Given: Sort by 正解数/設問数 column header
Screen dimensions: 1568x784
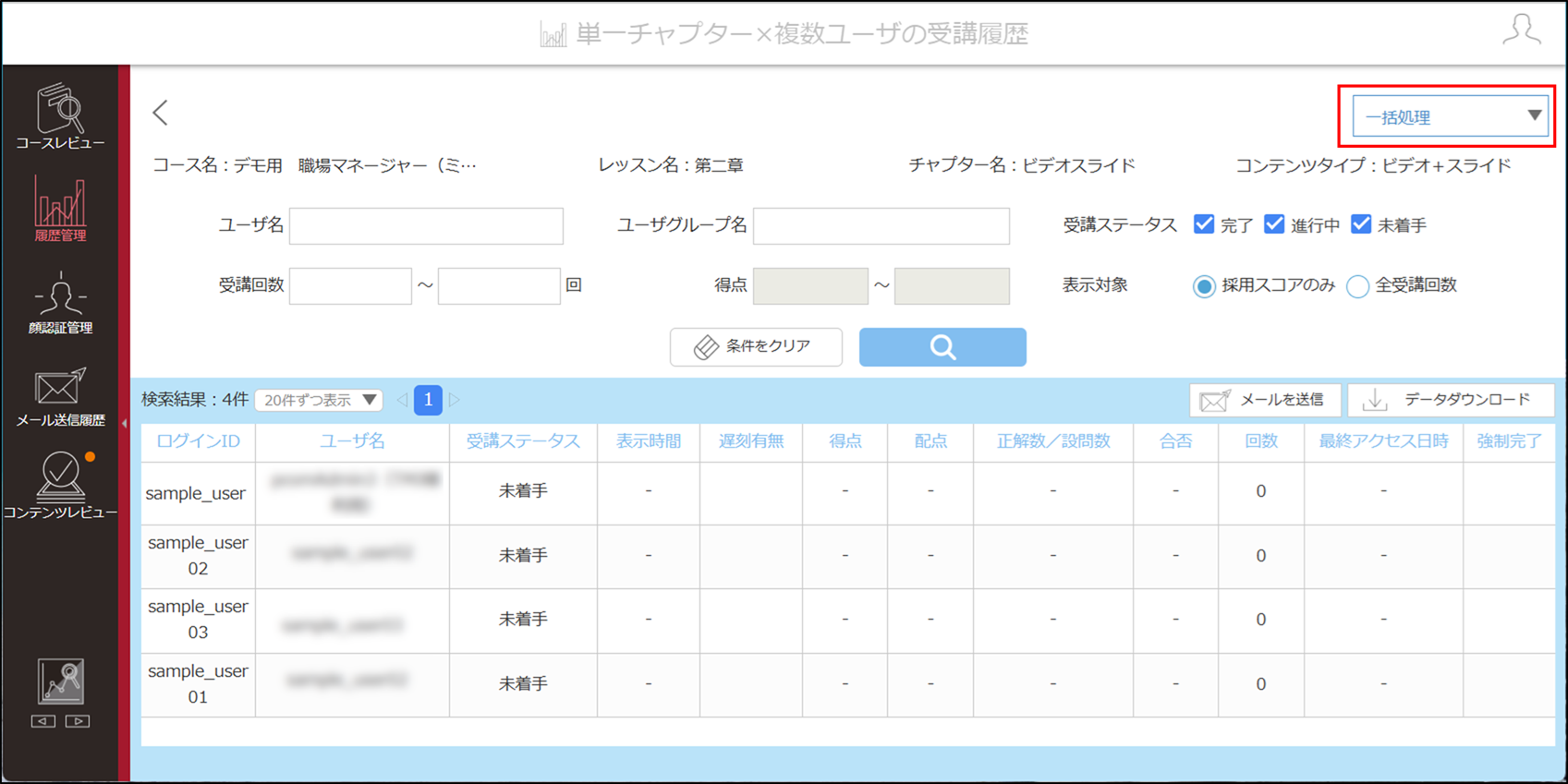Looking at the screenshot, I should [1053, 441].
